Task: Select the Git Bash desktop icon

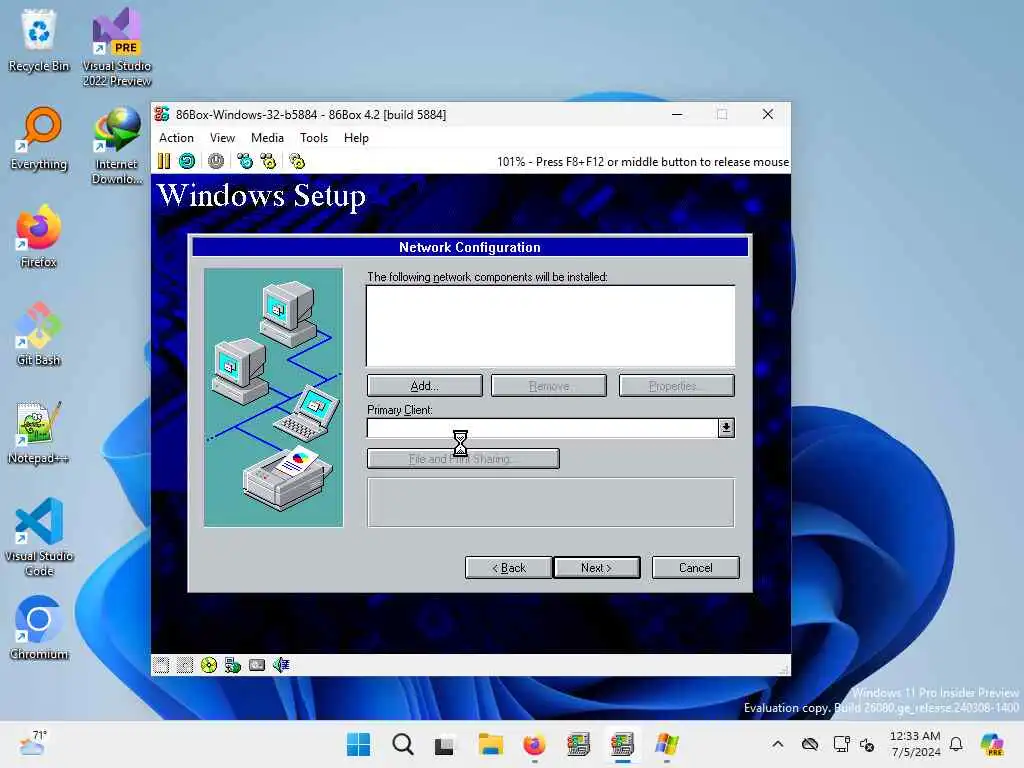Action: pos(39,334)
